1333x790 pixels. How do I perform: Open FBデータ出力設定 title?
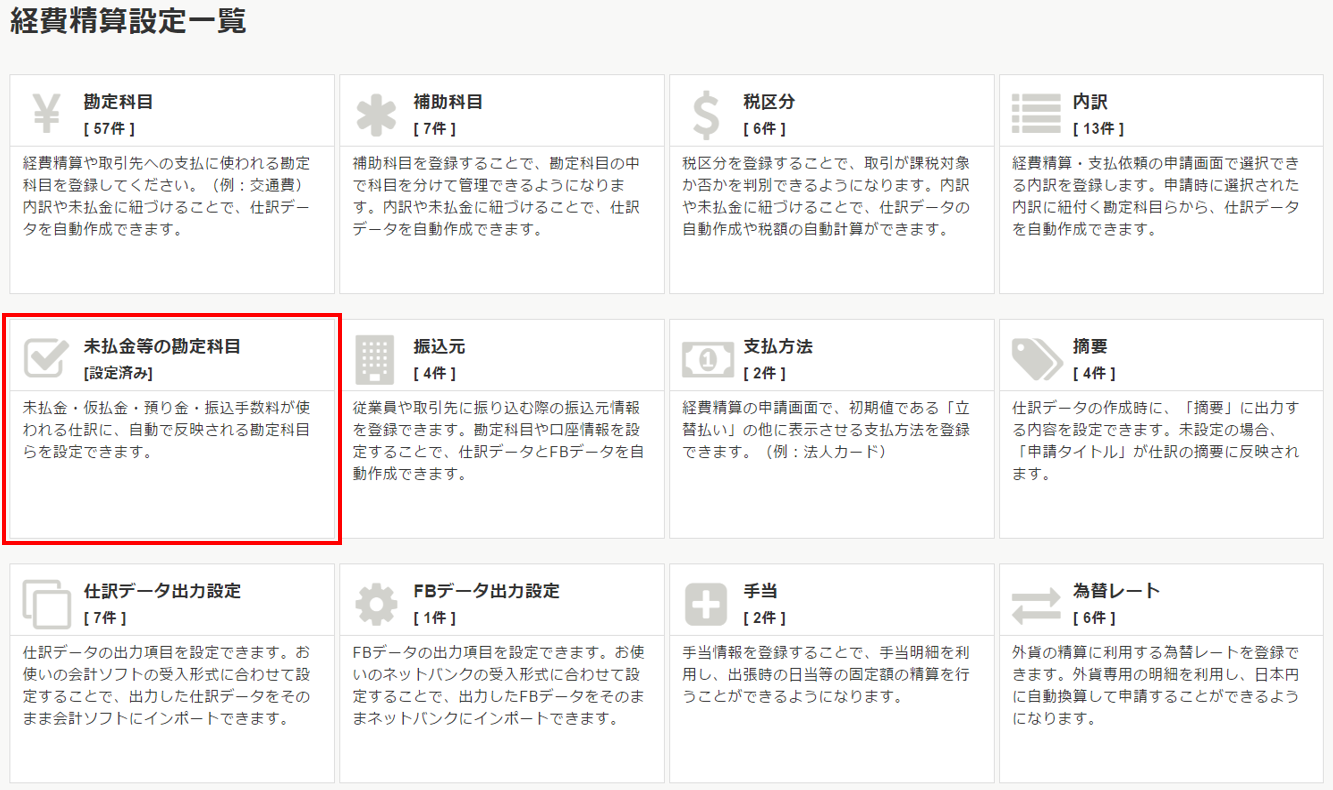click(487, 591)
